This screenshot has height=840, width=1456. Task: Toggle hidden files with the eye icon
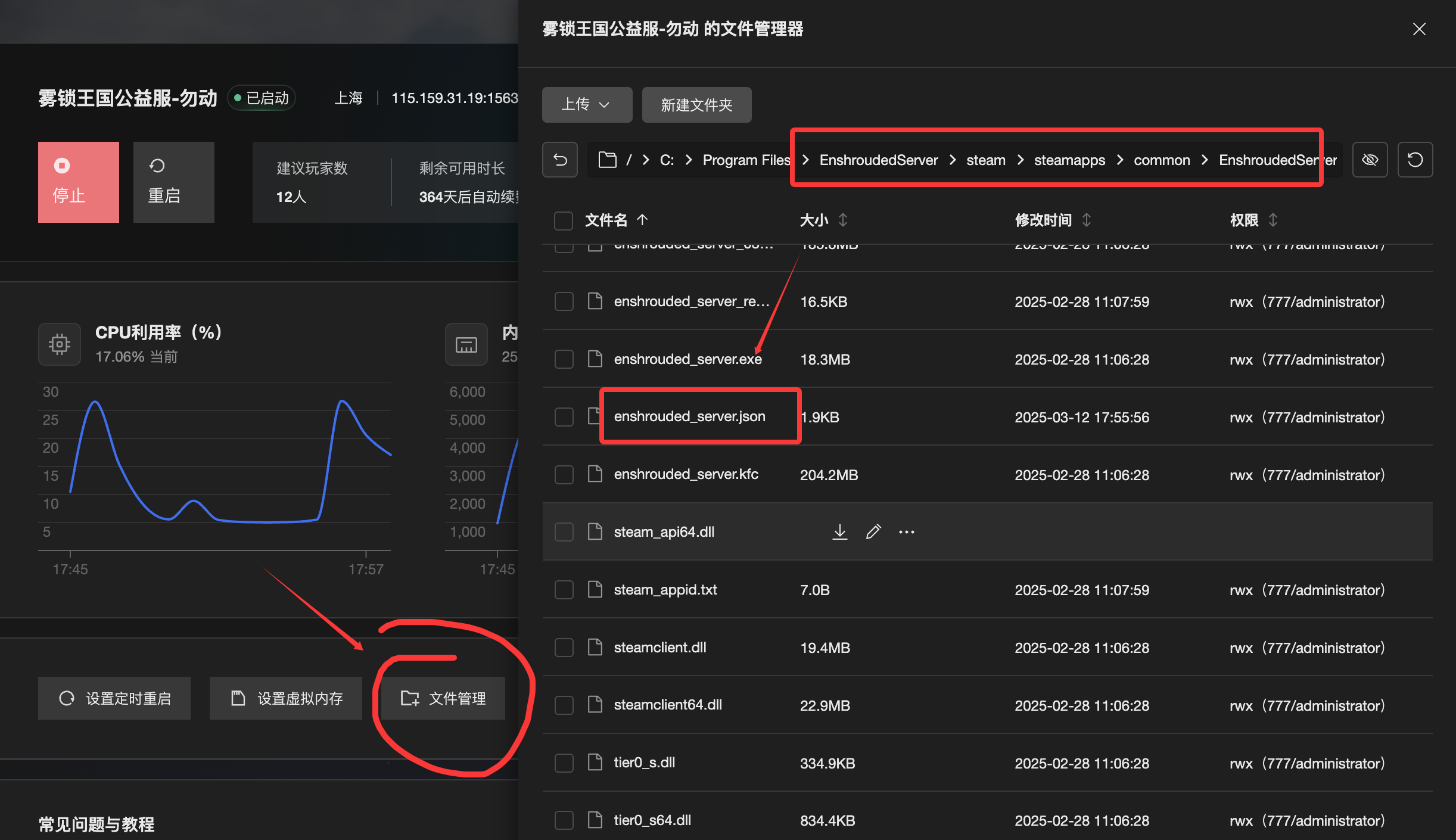1370,160
